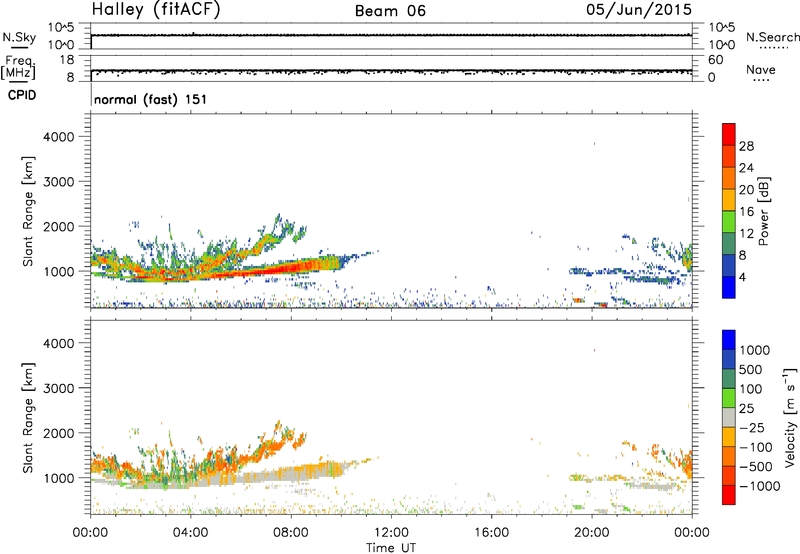This screenshot has width=800, height=554.
Task: Click the '20:00' time axis label
Action: click(592, 533)
